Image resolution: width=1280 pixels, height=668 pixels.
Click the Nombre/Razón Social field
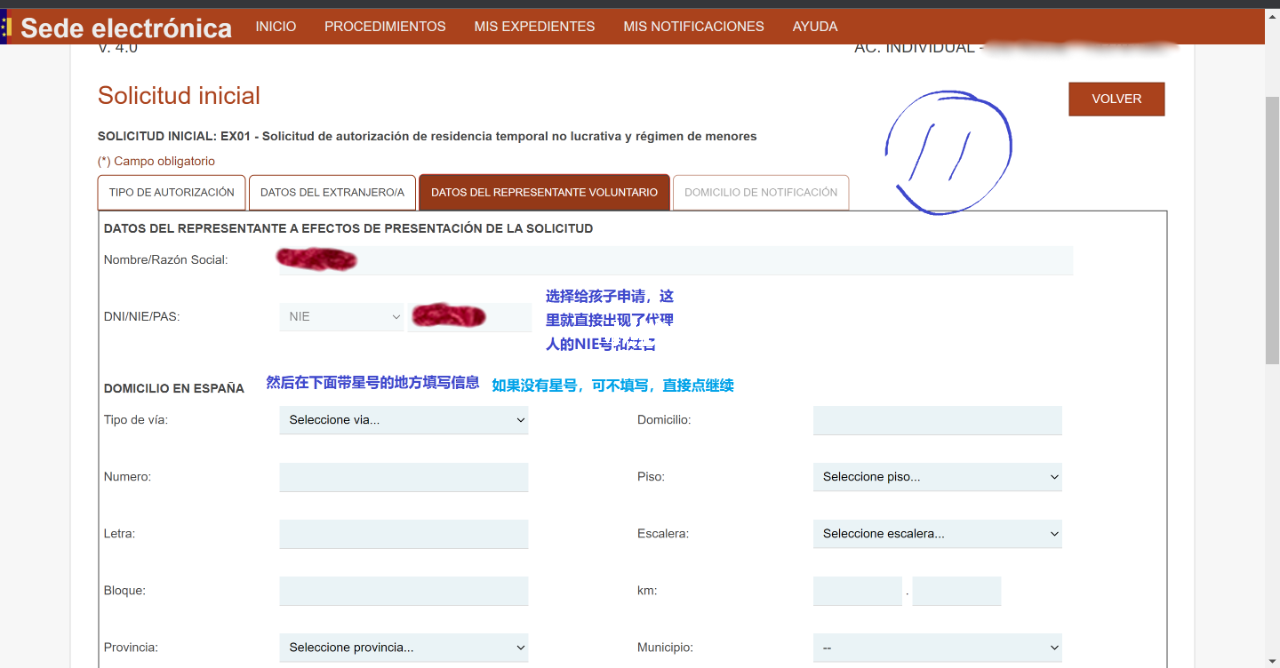[x=676, y=260]
